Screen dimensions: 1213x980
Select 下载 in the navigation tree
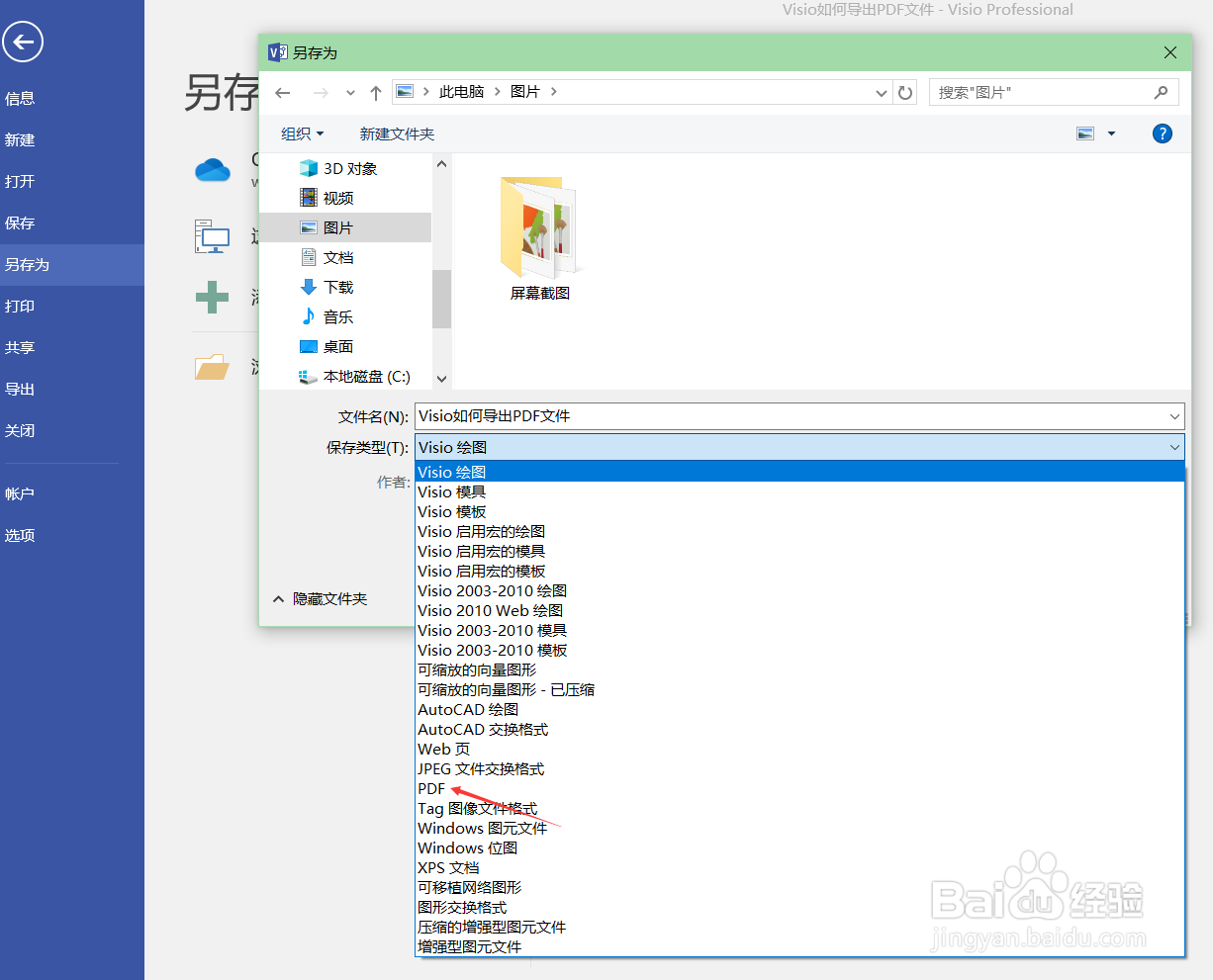[x=327, y=288]
